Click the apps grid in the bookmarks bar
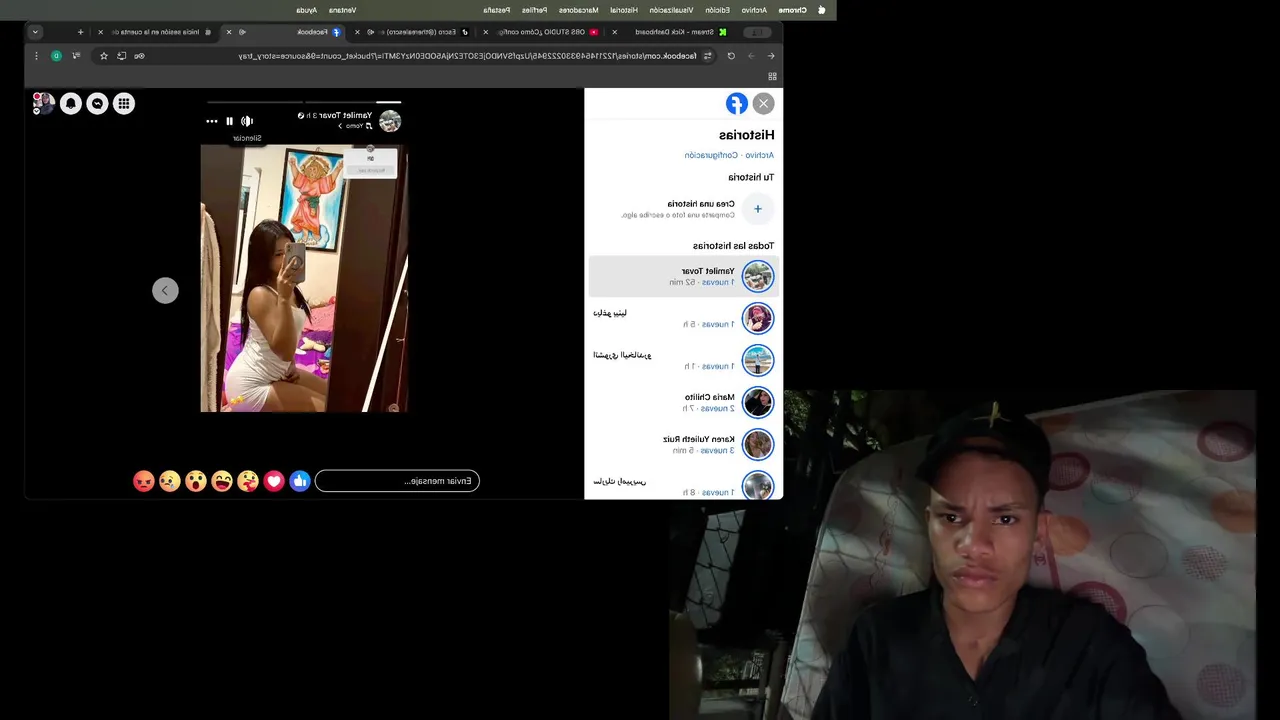This screenshot has width=1280, height=720. click(772, 76)
